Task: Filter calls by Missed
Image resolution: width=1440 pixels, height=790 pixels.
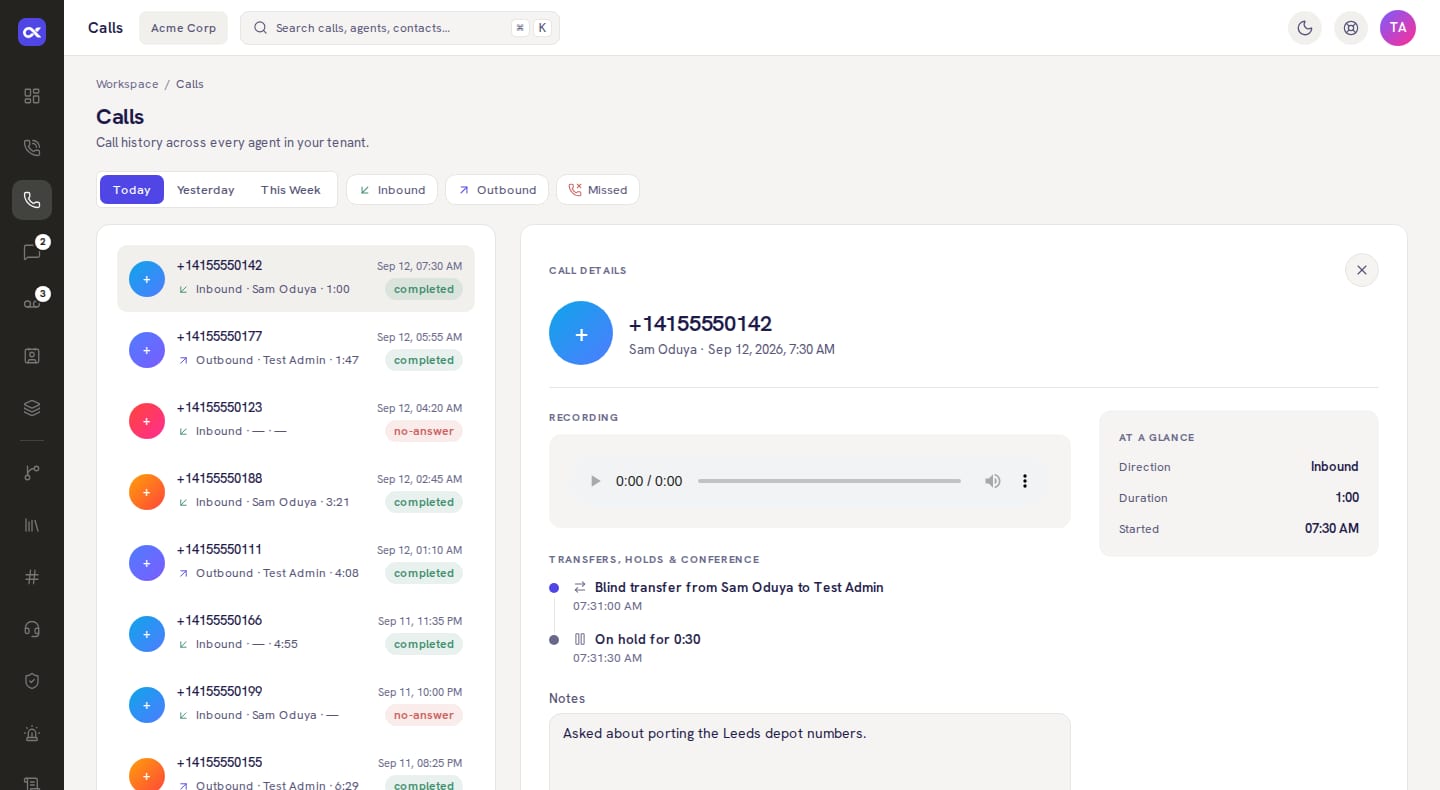Action: (598, 190)
